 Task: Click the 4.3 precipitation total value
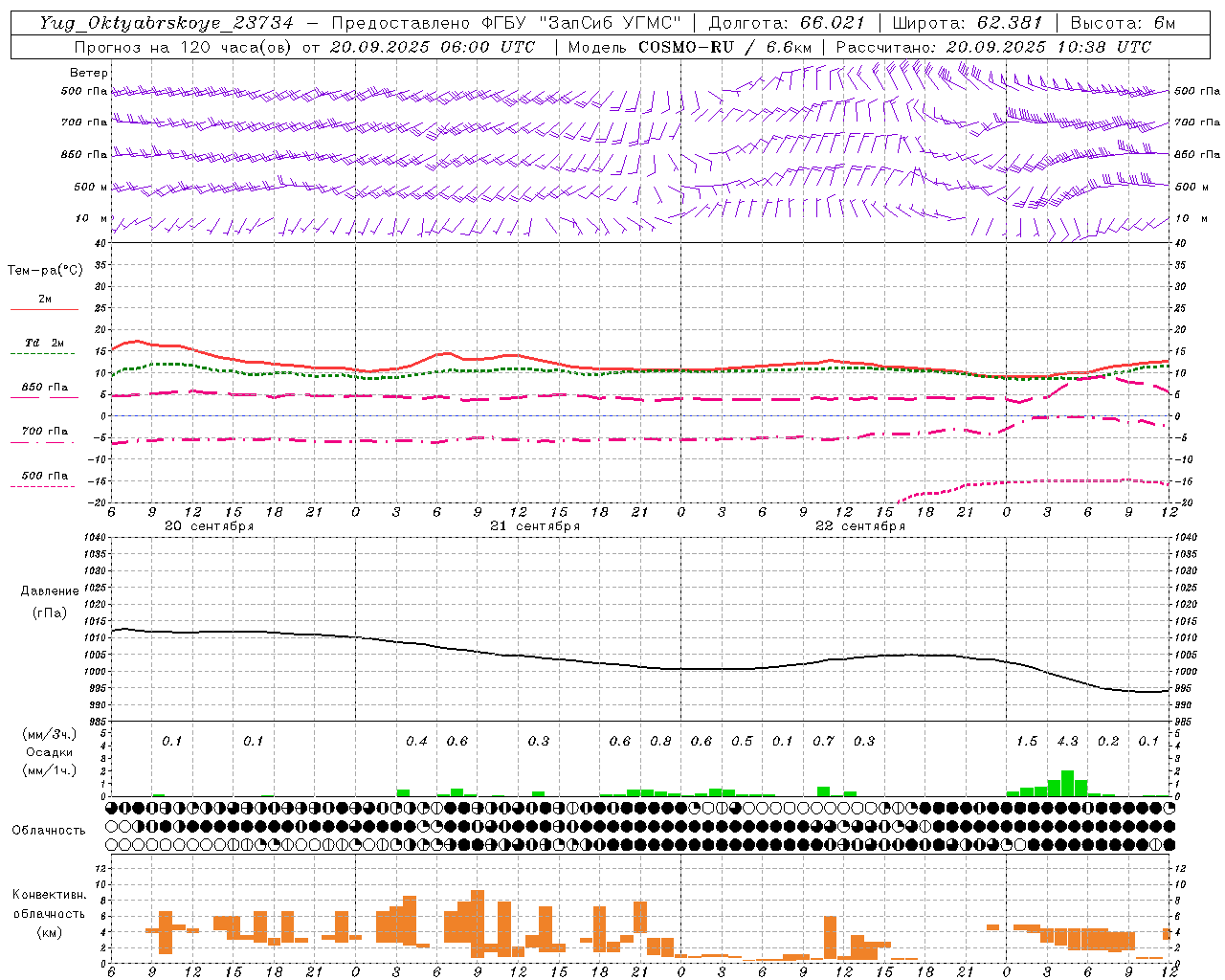pos(1067,742)
